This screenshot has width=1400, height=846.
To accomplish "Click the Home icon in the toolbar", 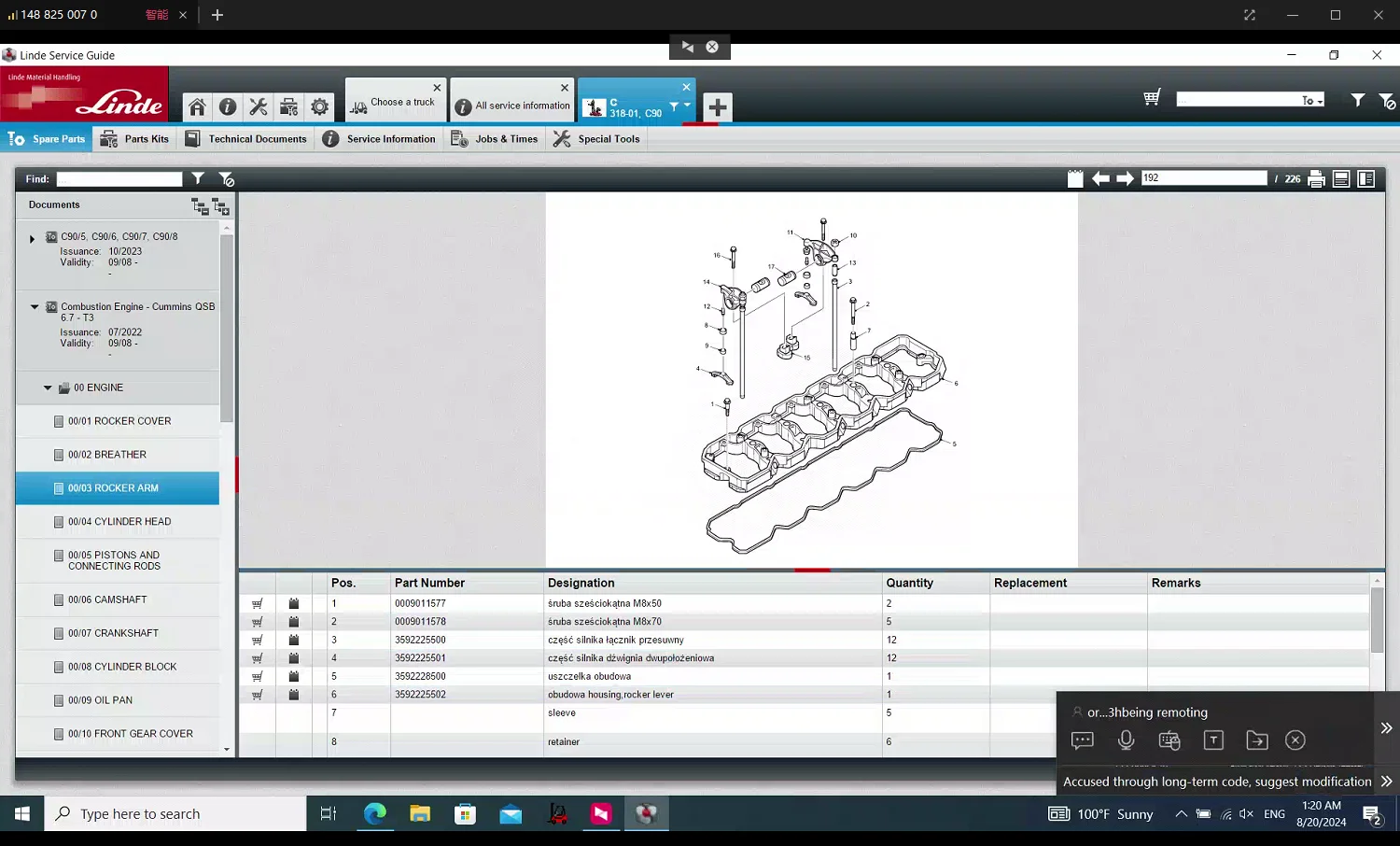I will point(197,106).
